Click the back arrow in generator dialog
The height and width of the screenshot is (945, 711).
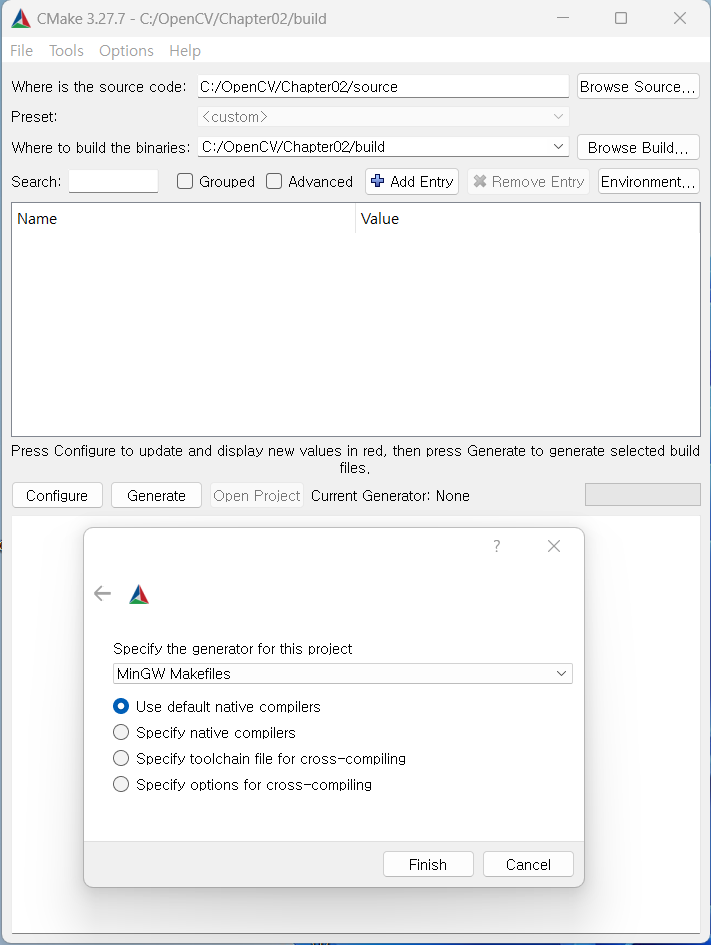(102, 594)
